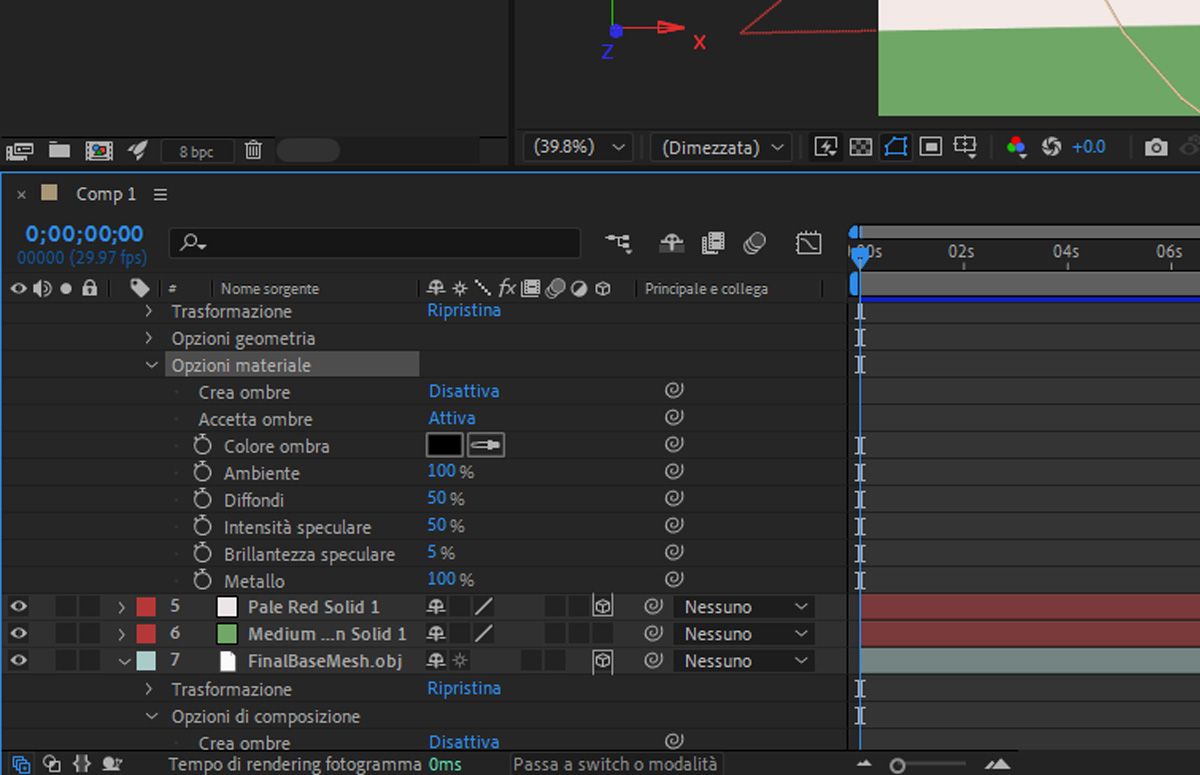Toggle the Metallo stopwatch

point(203,580)
